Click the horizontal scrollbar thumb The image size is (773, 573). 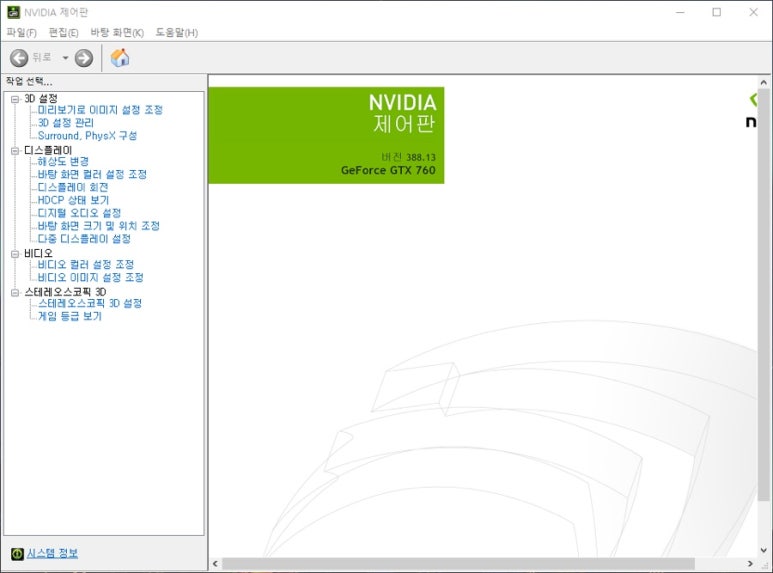tap(458, 563)
